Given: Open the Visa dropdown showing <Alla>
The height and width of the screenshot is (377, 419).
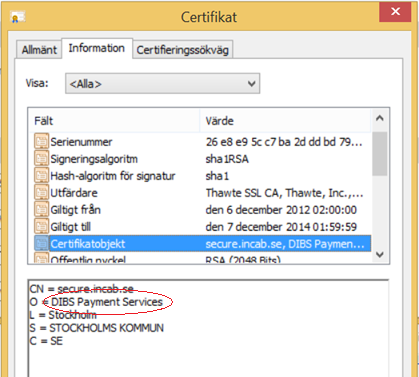Looking at the screenshot, I should tap(162, 84).
